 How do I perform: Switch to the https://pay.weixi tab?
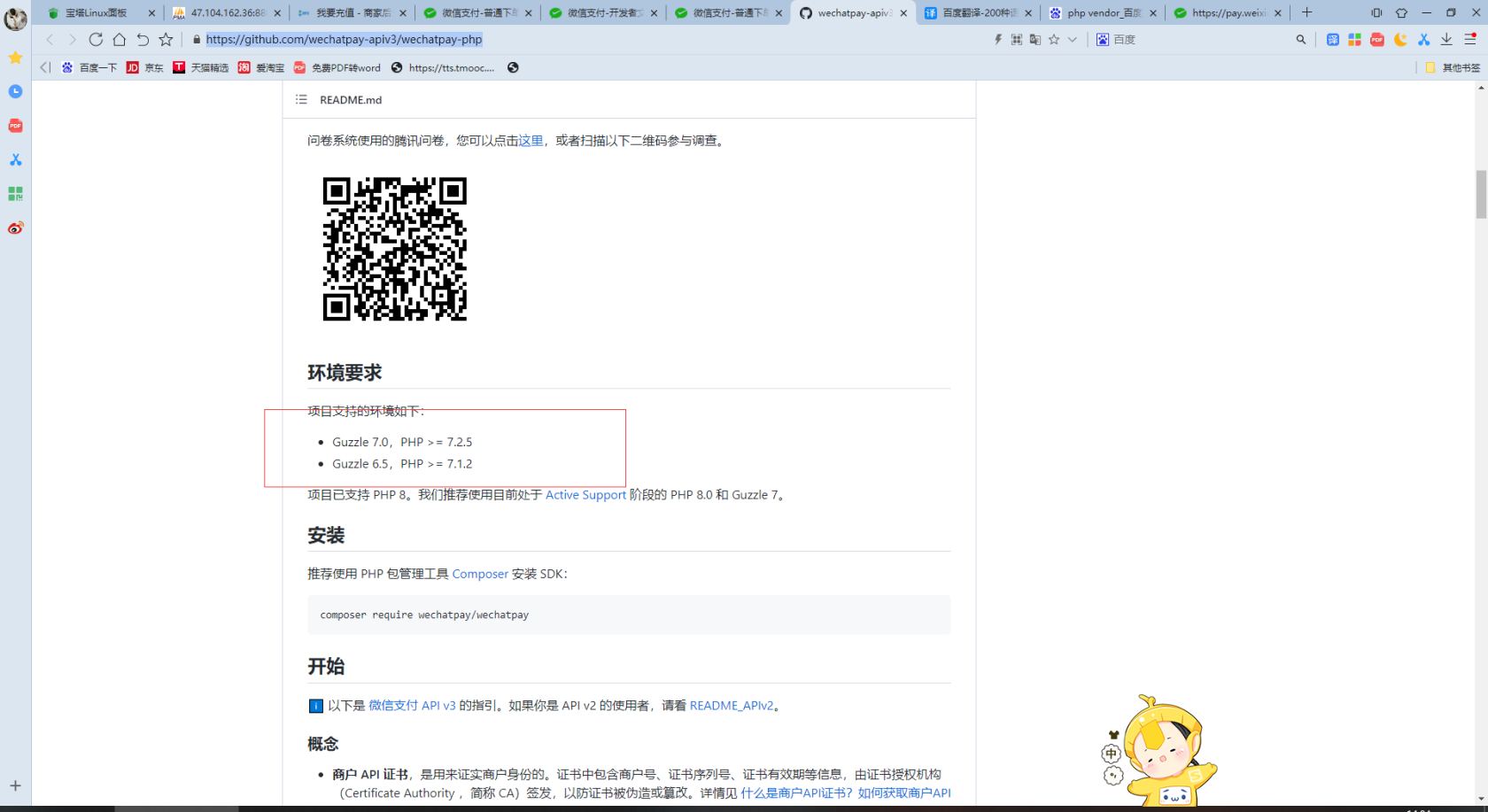(1228, 12)
